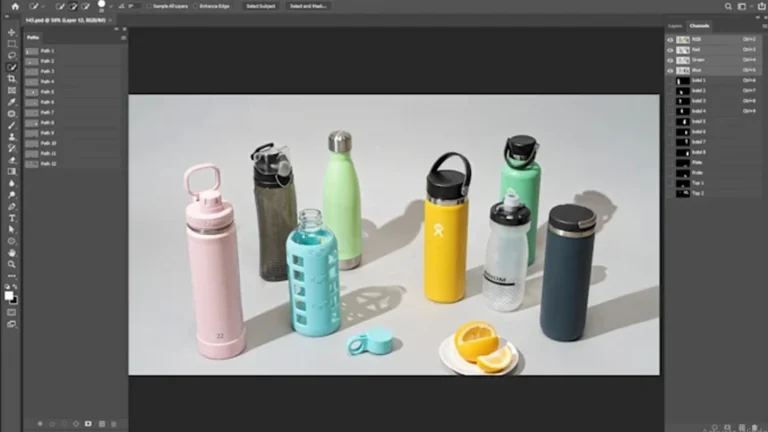Show the bottel 1 channel visibility

pos(670,81)
